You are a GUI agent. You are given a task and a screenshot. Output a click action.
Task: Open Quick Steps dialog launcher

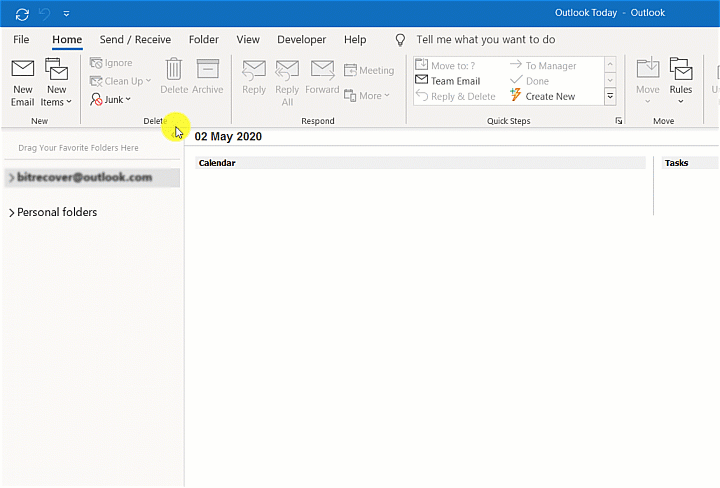click(619, 121)
